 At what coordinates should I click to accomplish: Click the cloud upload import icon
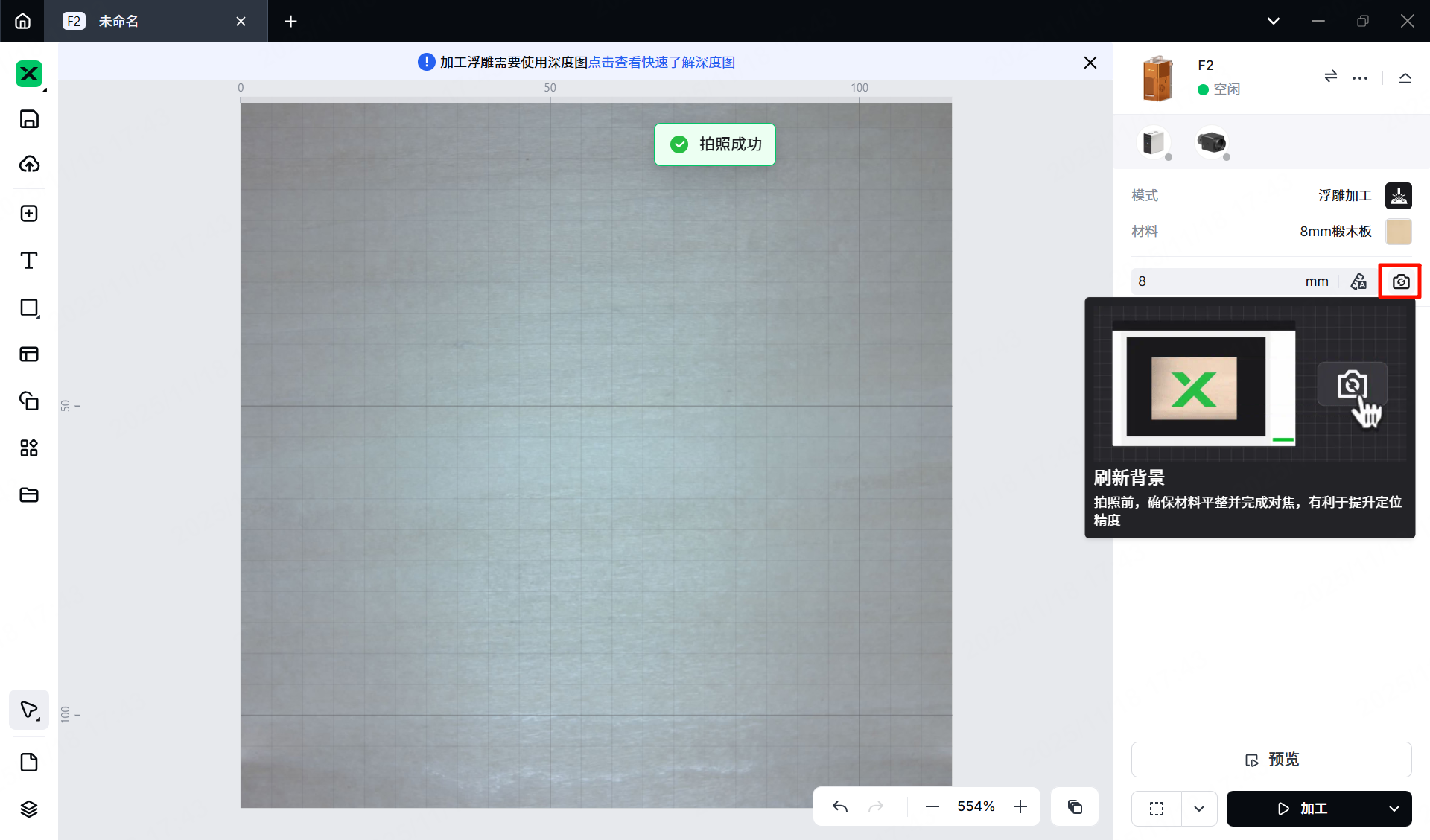click(x=29, y=164)
